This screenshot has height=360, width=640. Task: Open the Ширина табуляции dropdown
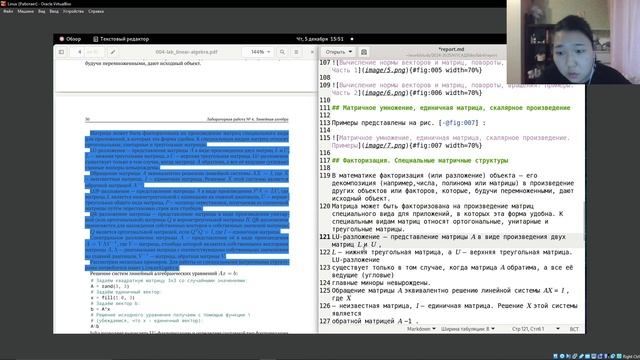[x=468, y=329]
